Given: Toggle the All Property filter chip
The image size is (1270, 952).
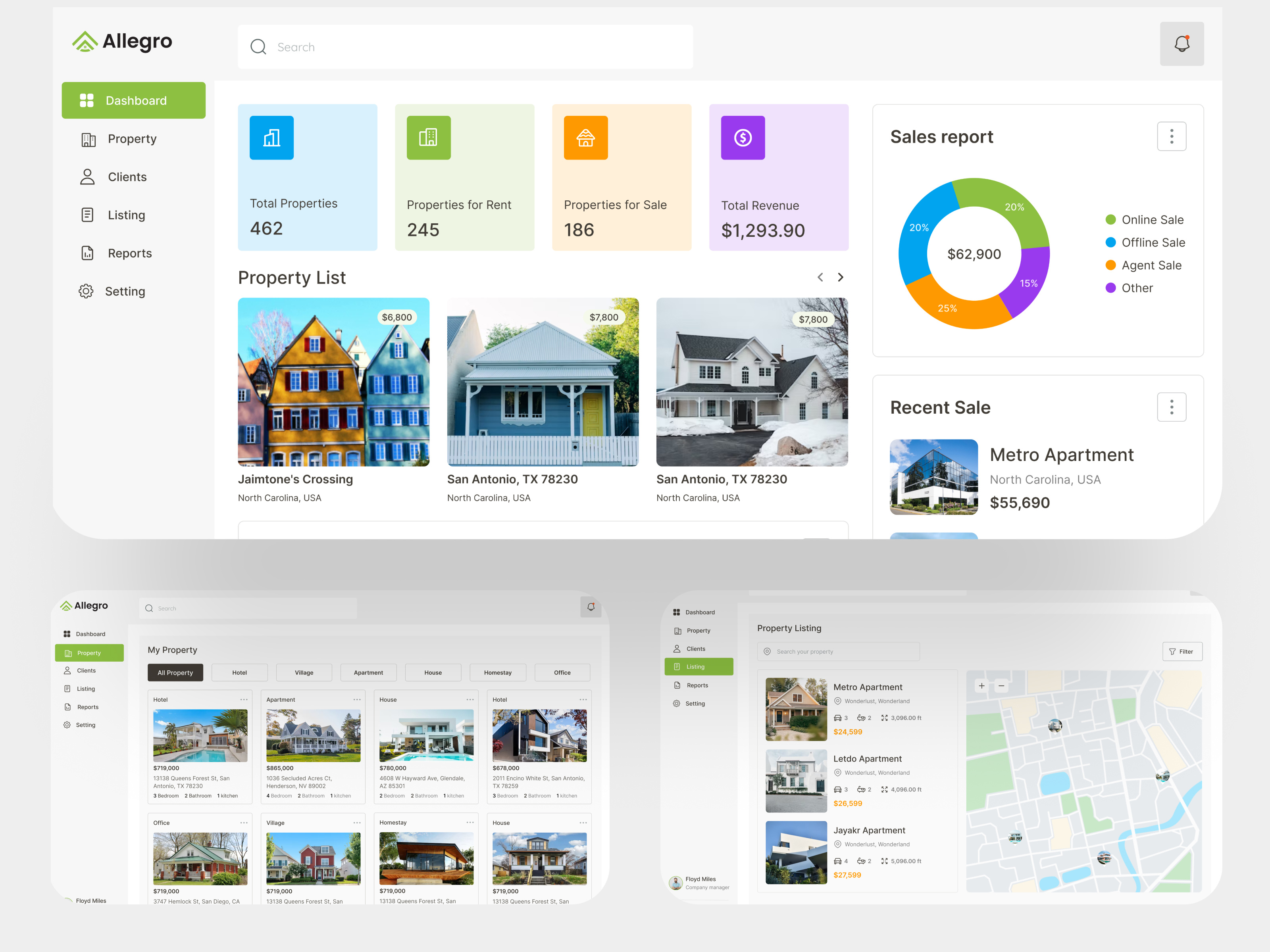Looking at the screenshot, I should point(175,672).
